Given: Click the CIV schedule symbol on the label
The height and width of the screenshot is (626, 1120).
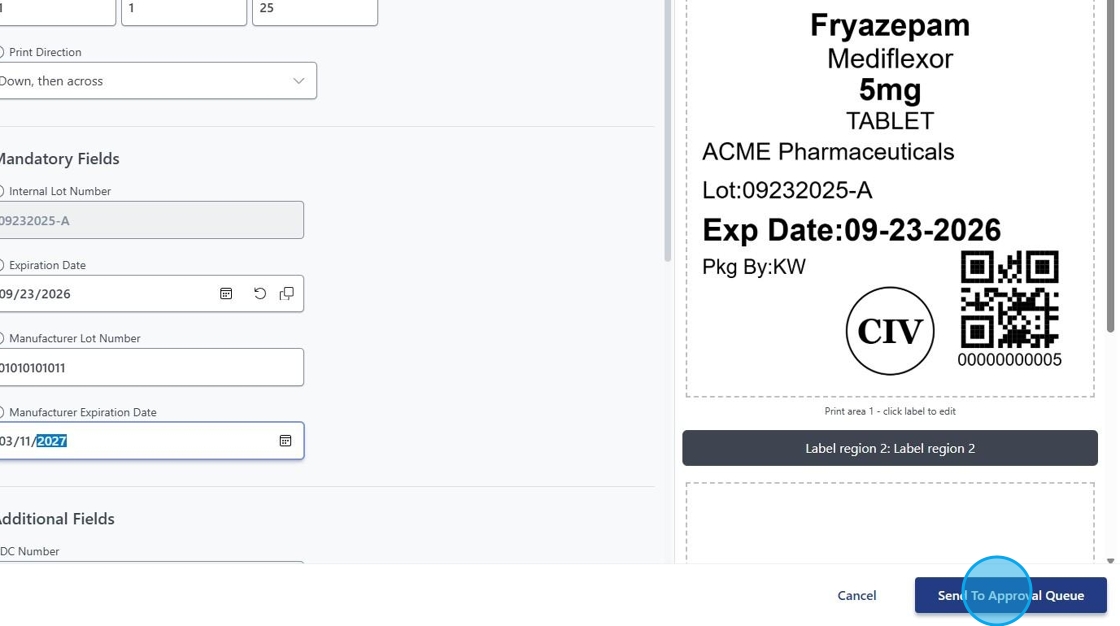Looking at the screenshot, I should [889, 331].
